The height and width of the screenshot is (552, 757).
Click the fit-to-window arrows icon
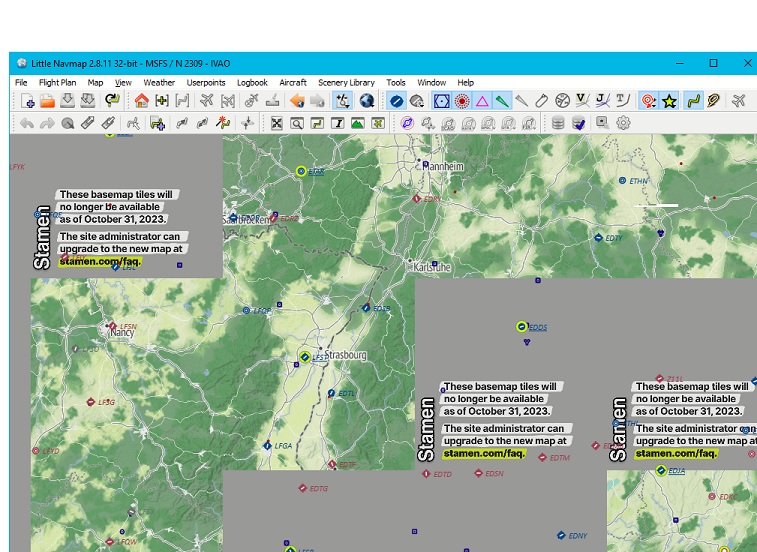[277, 123]
